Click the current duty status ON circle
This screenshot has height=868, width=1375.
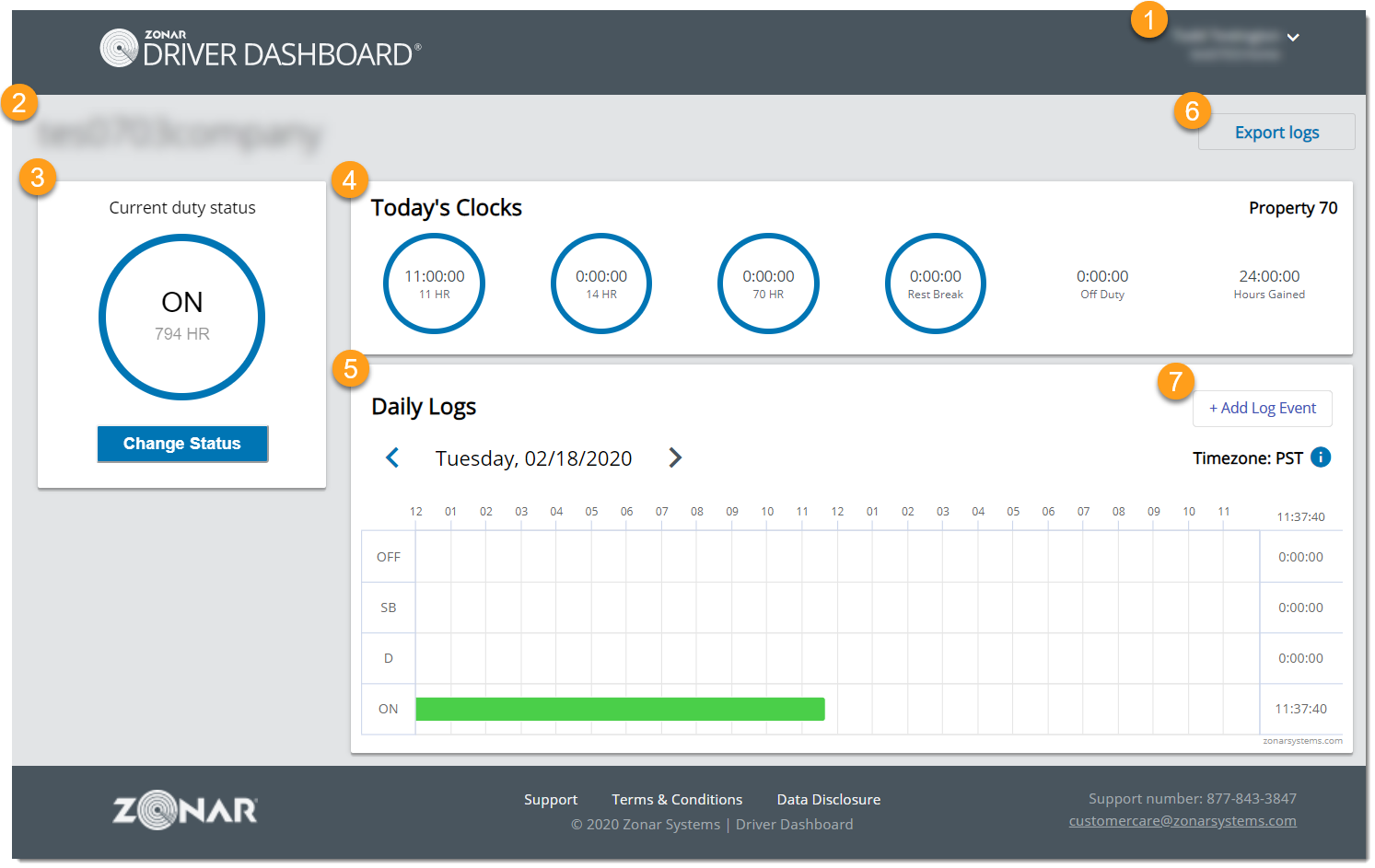[x=181, y=317]
